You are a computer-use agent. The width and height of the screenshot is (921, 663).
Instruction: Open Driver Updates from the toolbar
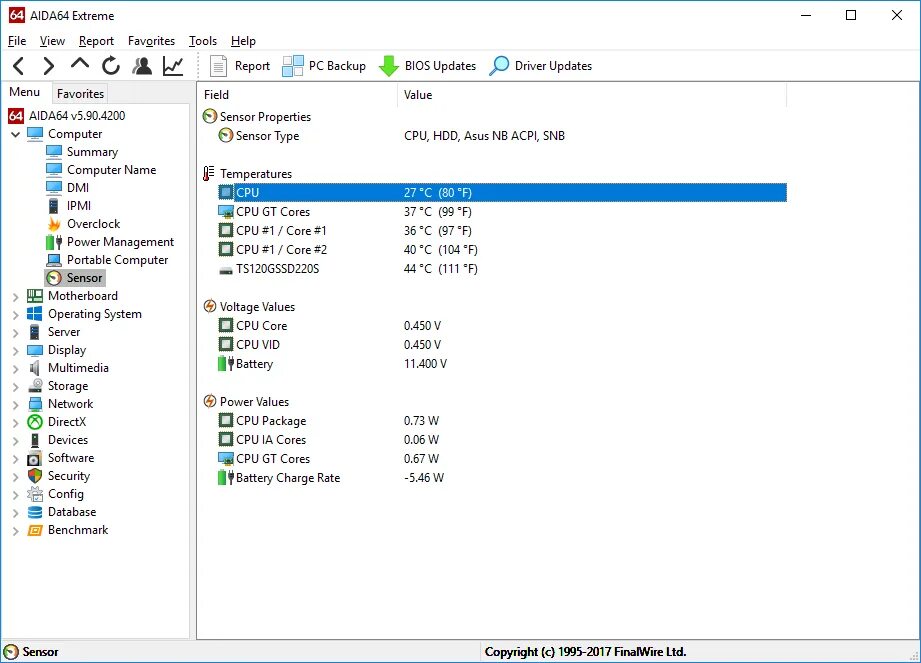pos(540,66)
